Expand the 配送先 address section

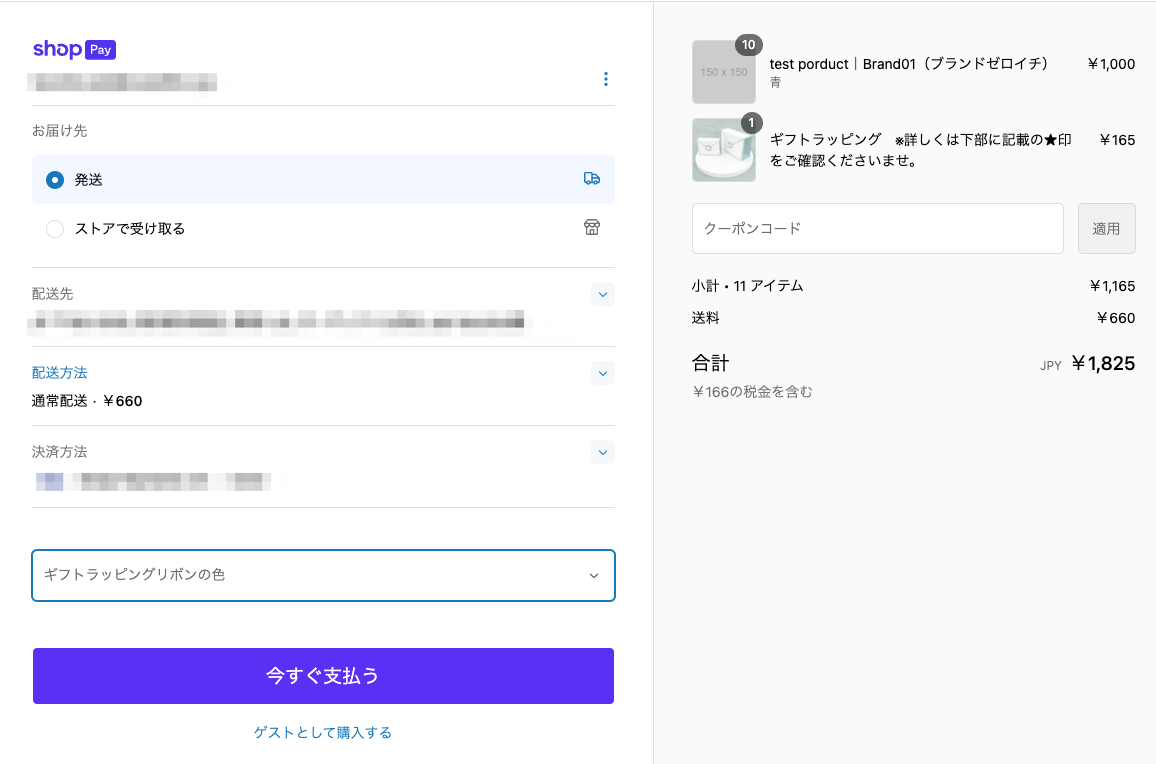602,294
